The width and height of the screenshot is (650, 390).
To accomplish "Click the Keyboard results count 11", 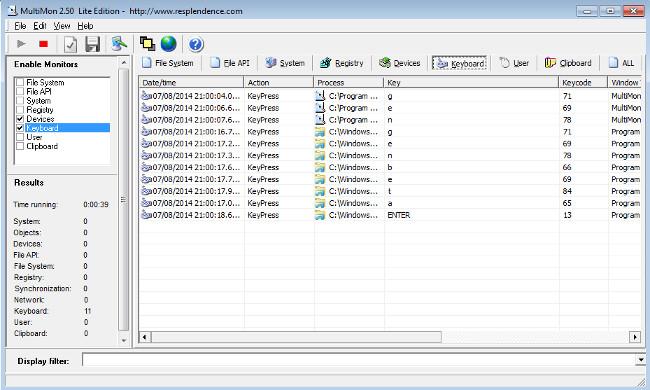I will [87, 311].
